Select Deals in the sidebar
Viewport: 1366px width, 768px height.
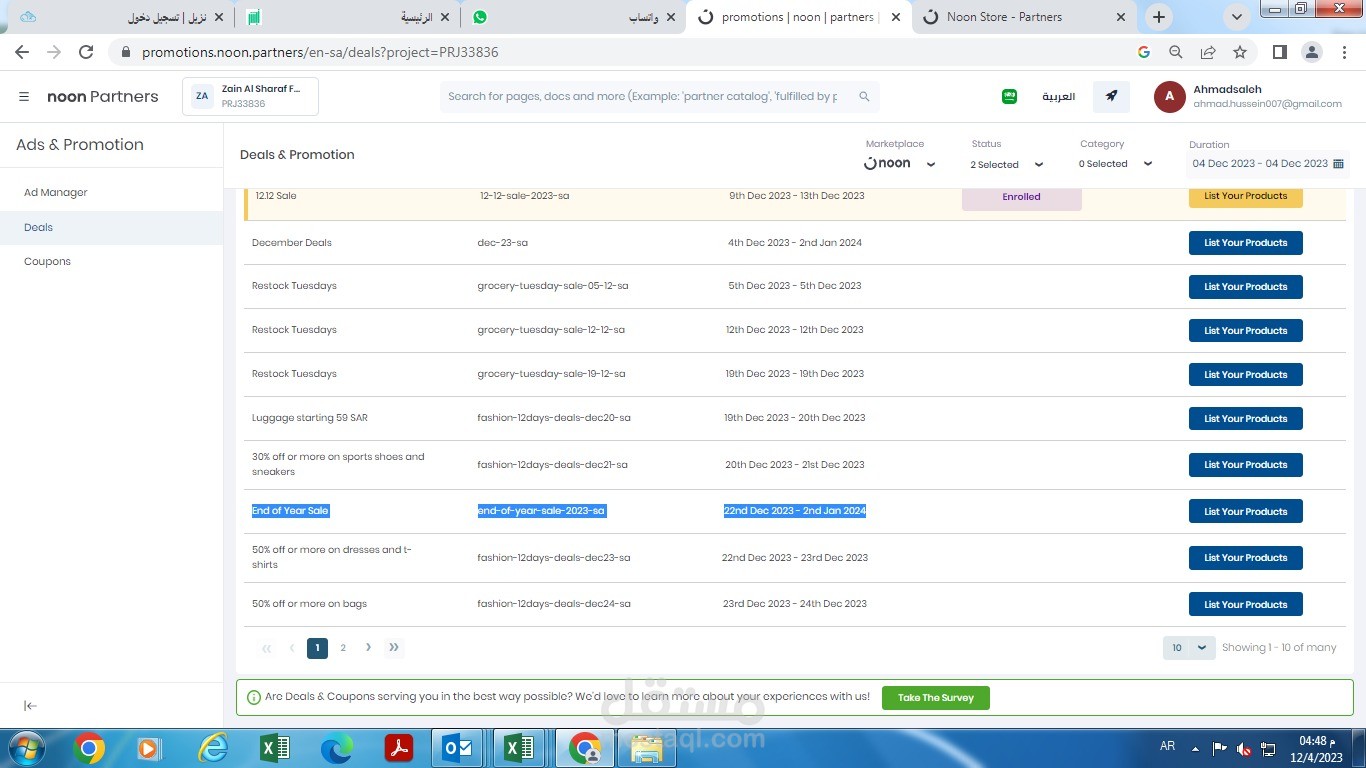click(x=111, y=227)
